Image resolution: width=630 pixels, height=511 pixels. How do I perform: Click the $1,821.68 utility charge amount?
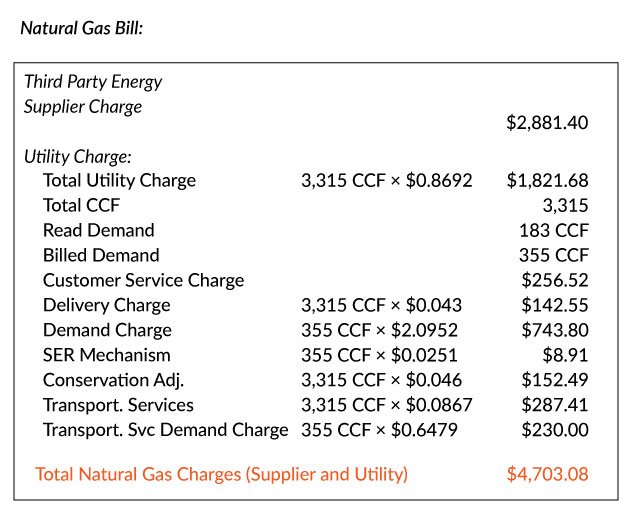(x=547, y=181)
